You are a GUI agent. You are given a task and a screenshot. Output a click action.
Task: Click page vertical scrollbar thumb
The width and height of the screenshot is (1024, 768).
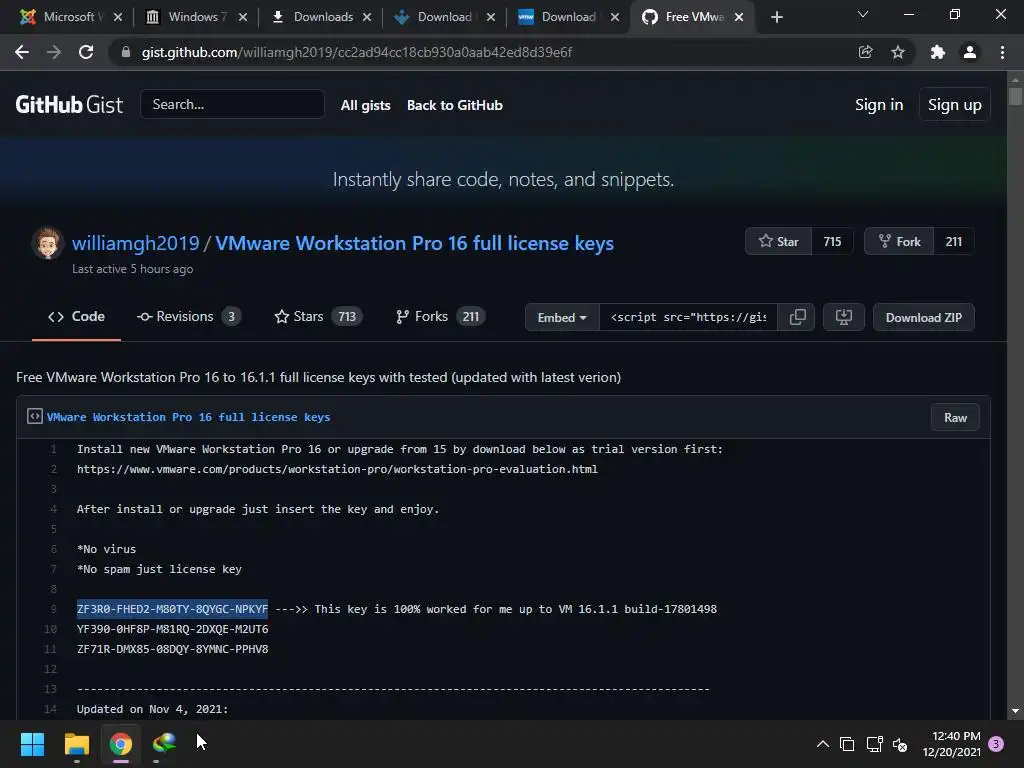click(x=1015, y=96)
